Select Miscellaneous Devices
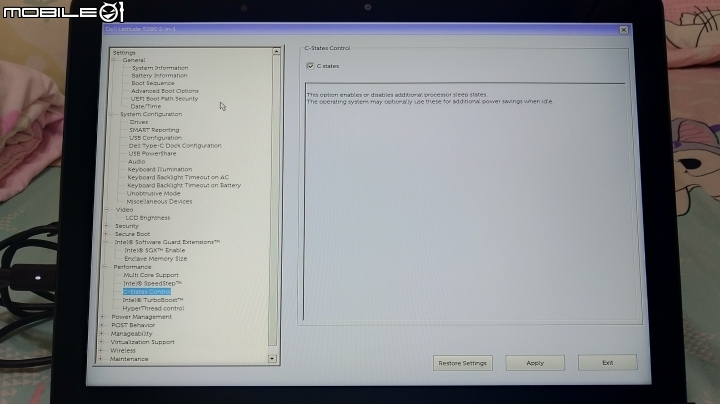720x404 pixels. (159, 202)
